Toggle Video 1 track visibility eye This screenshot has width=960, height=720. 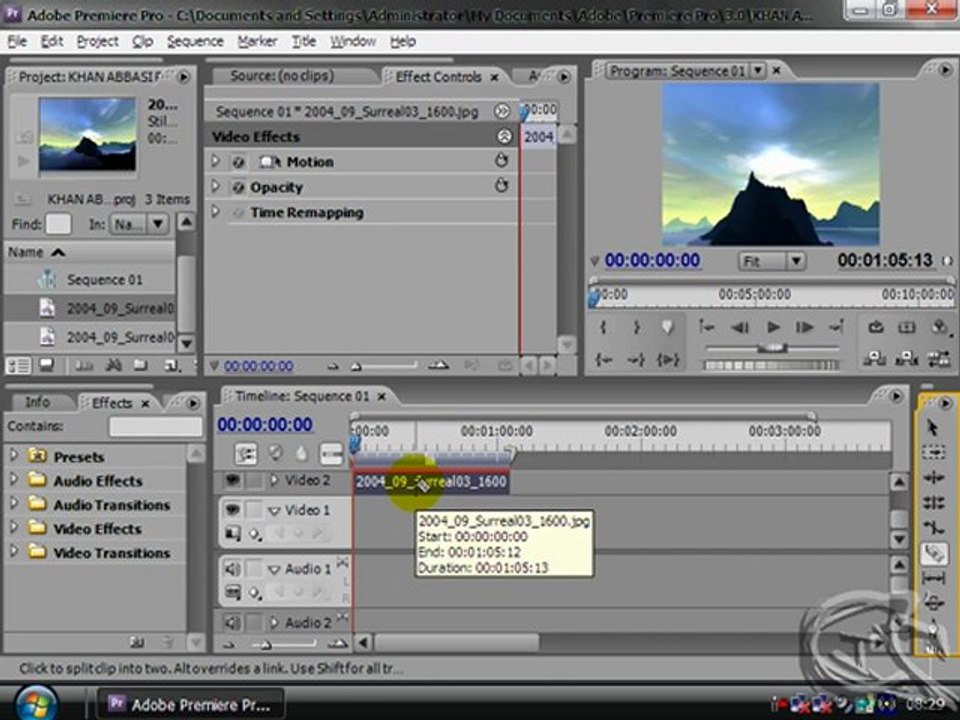pos(232,509)
